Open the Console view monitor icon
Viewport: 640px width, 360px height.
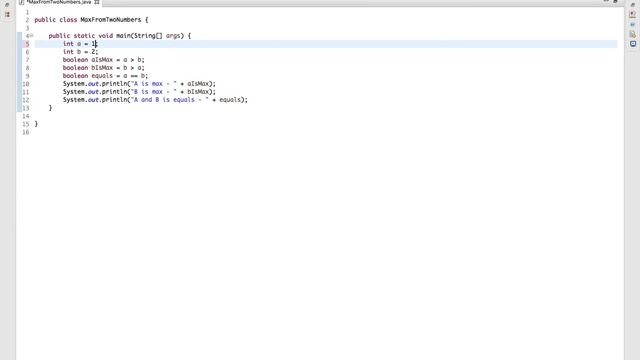point(633,44)
